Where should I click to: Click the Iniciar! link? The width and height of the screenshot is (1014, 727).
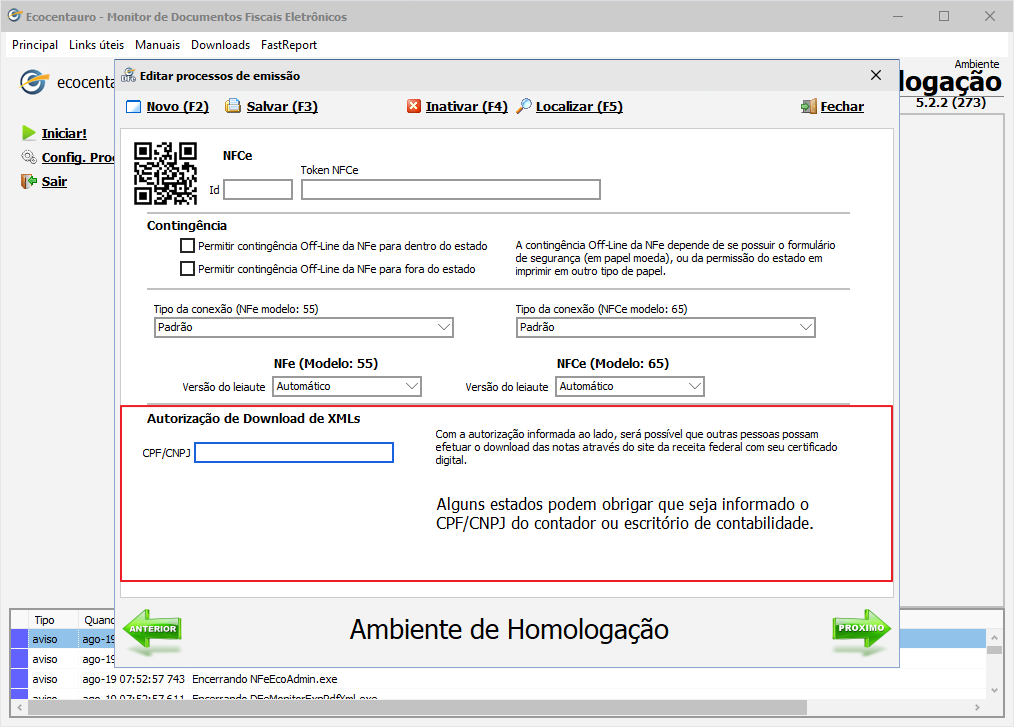pyautogui.click(x=64, y=133)
